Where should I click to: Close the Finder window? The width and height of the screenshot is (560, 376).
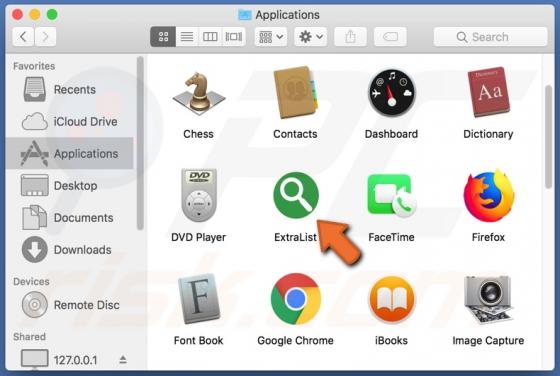point(18,14)
